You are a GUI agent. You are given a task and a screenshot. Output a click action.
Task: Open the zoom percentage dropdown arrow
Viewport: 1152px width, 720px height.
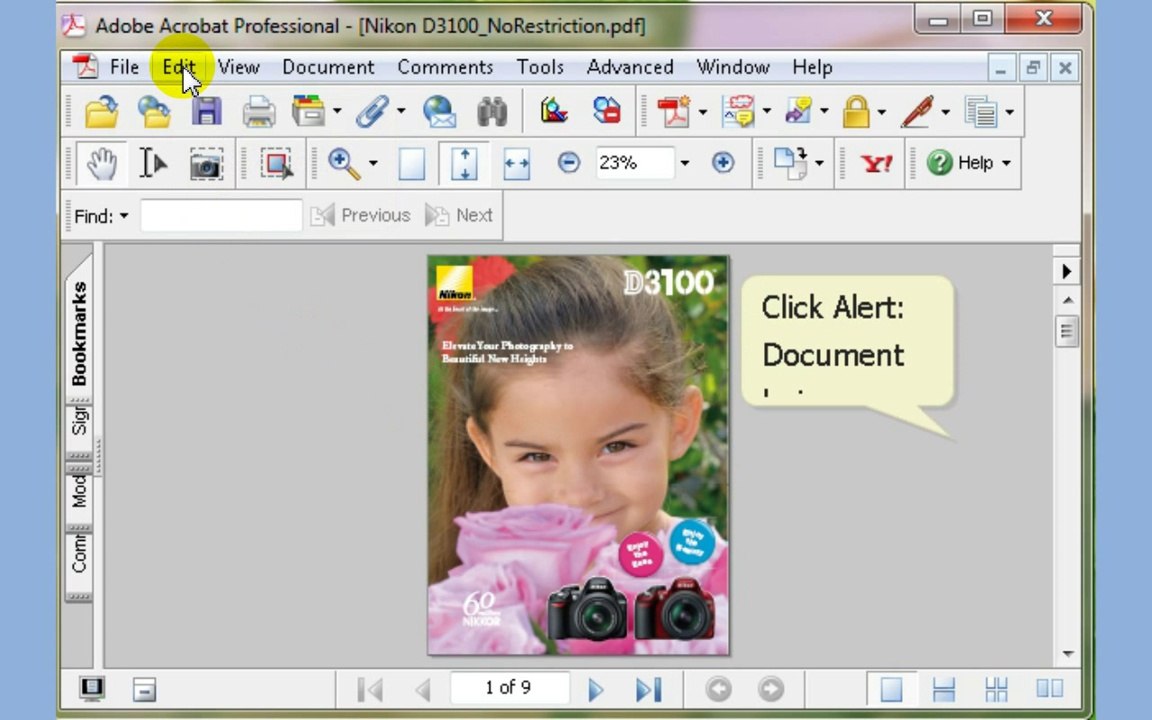685,163
